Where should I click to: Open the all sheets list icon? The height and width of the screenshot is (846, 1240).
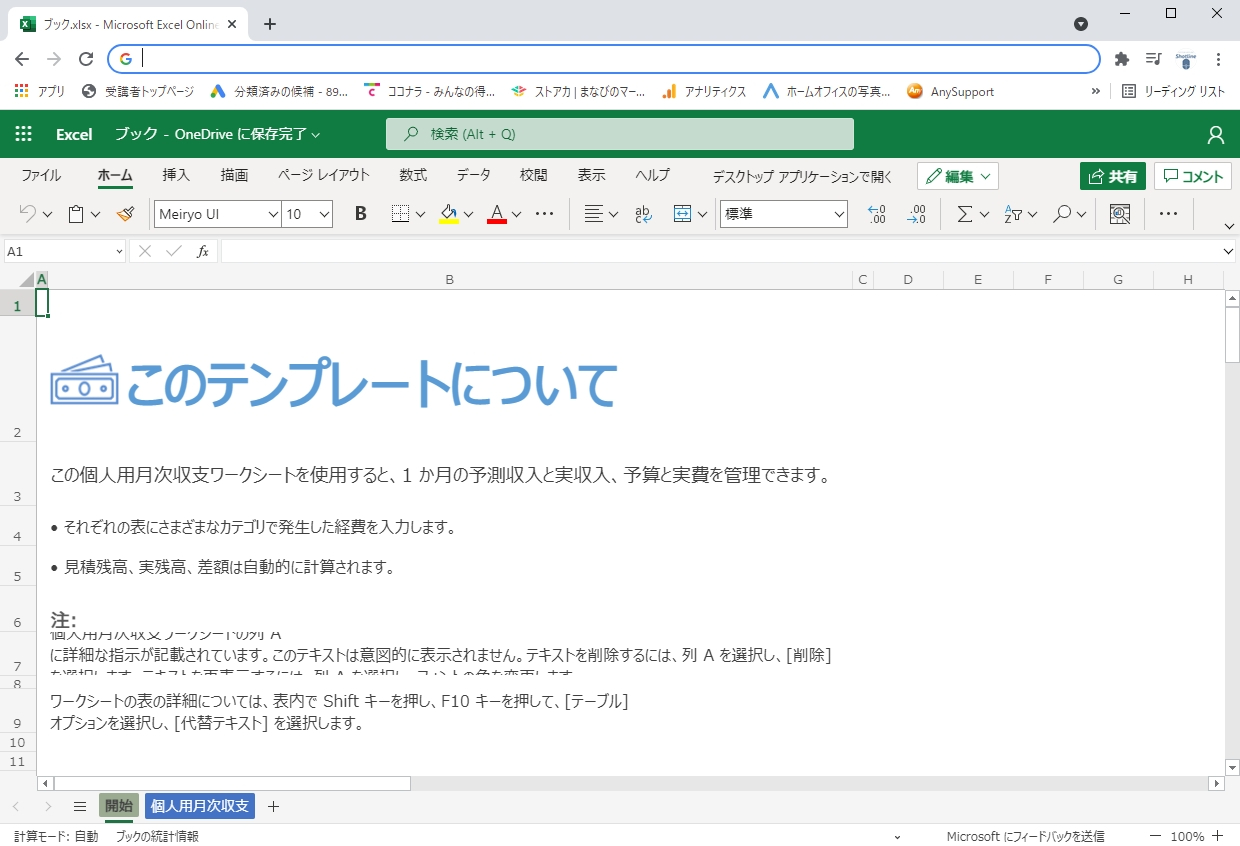pyautogui.click(x=80, y=806)
